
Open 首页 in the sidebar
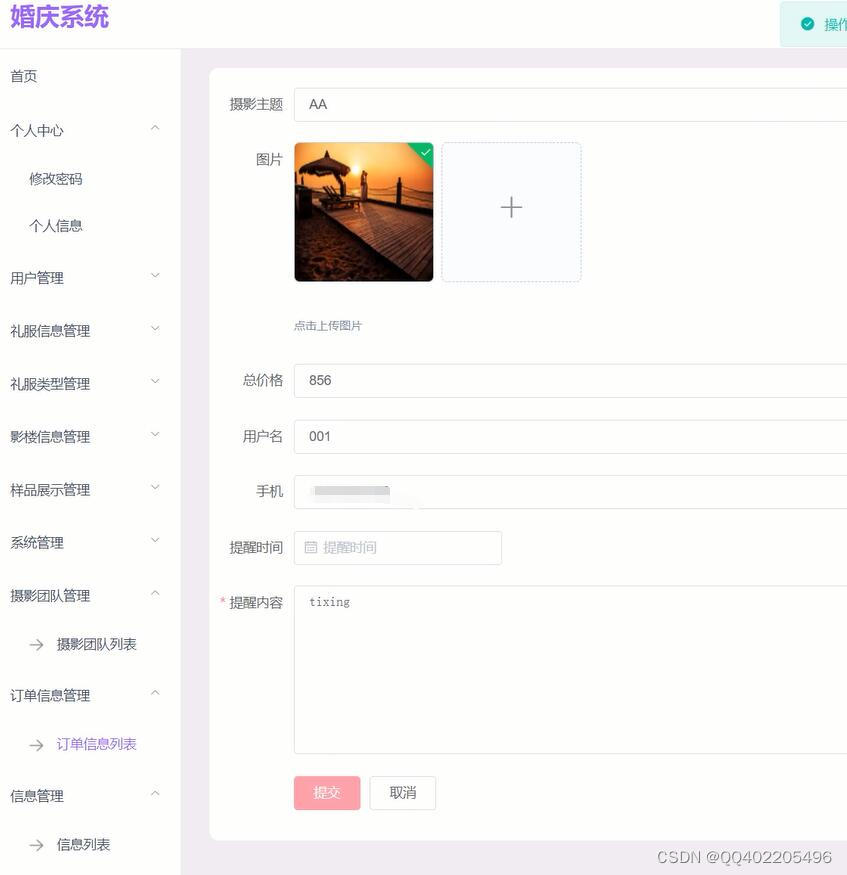pos(23,76)
